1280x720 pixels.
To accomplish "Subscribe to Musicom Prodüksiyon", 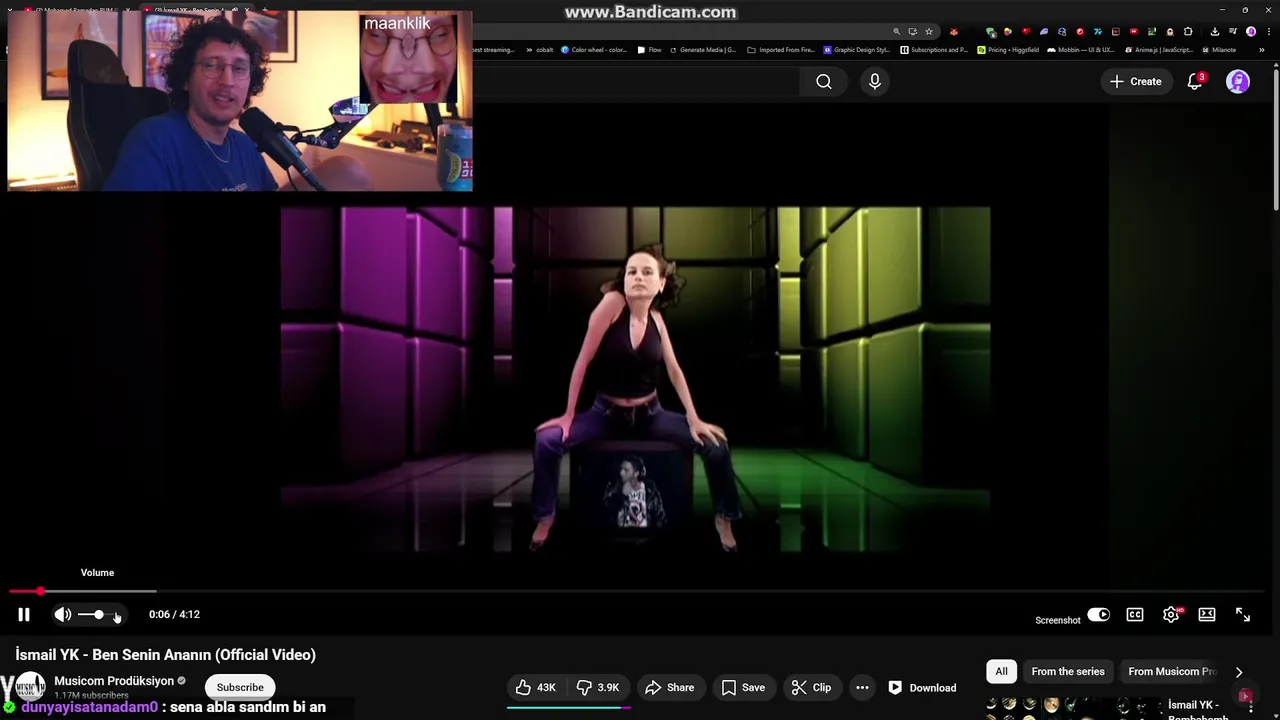I will coord(240,688).
